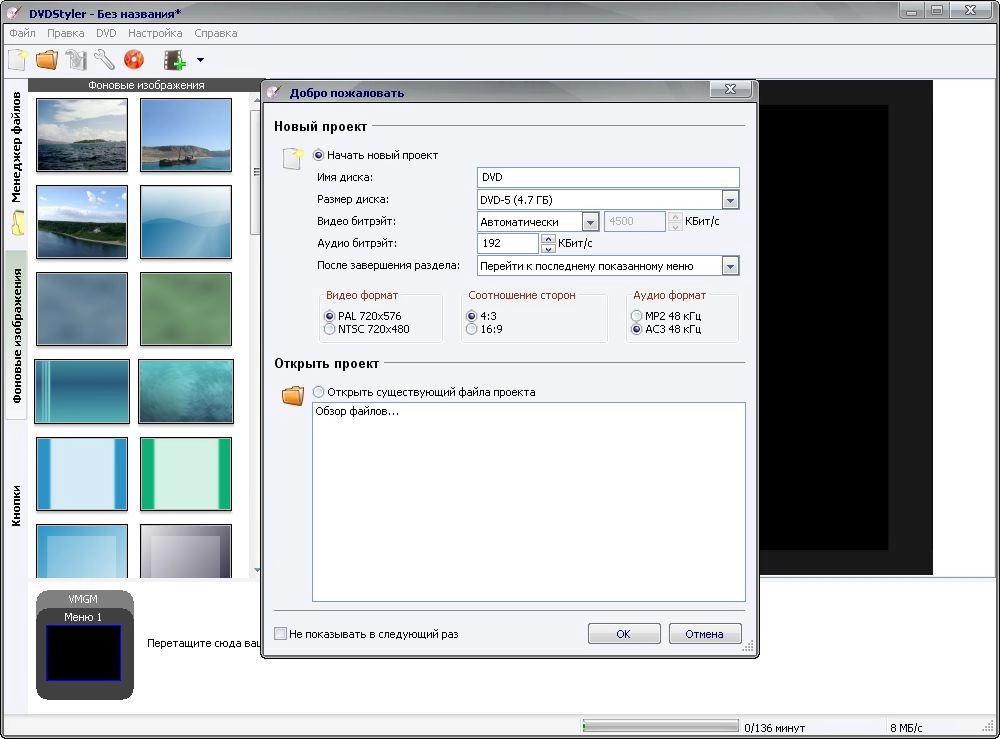Image resolution: width=1000 pixels, height=739 pixels.
Task: Open the dropdown arrow next to Add file
Action: pos(200,60)
